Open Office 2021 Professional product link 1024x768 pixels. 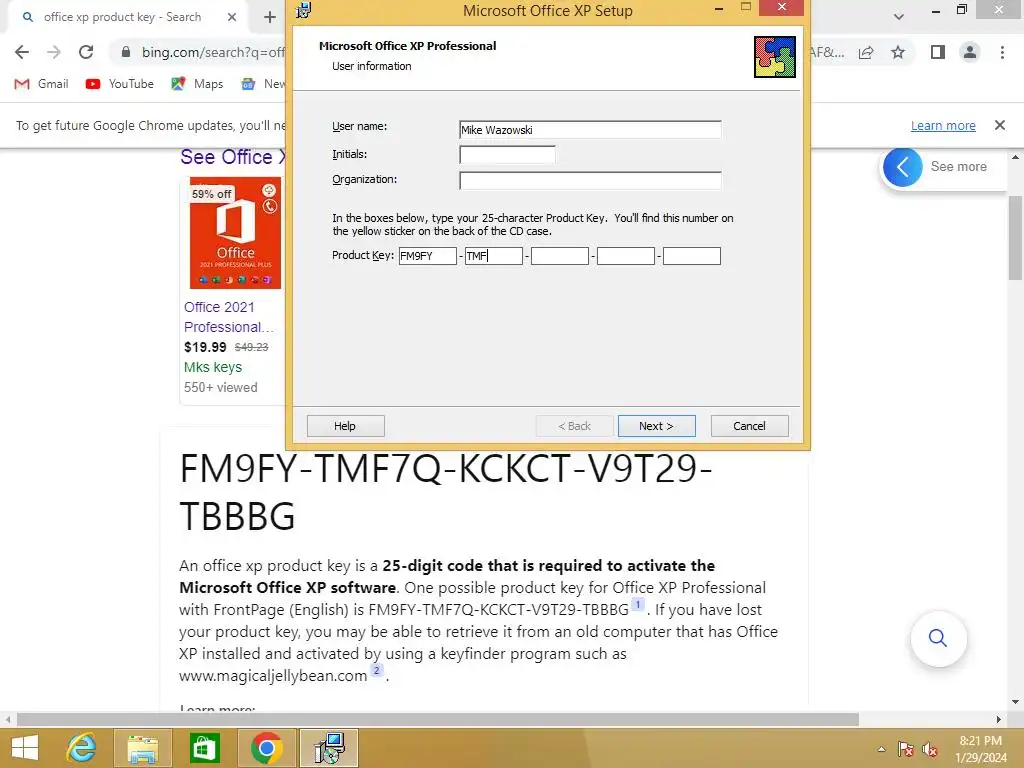pyautogui.click(x=229, y=317)
